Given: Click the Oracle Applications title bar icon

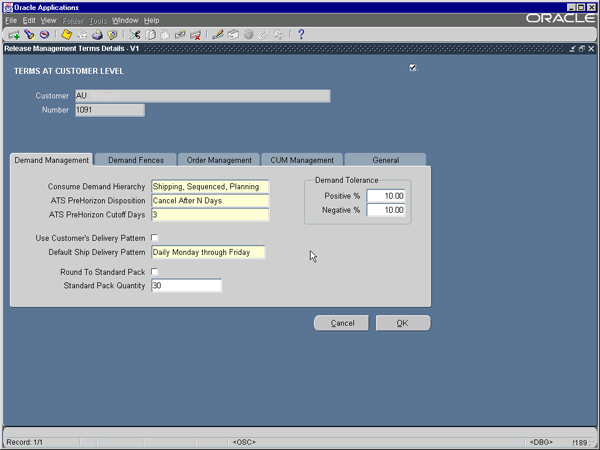Looking at the screenshot, I should tap(8, 7).
